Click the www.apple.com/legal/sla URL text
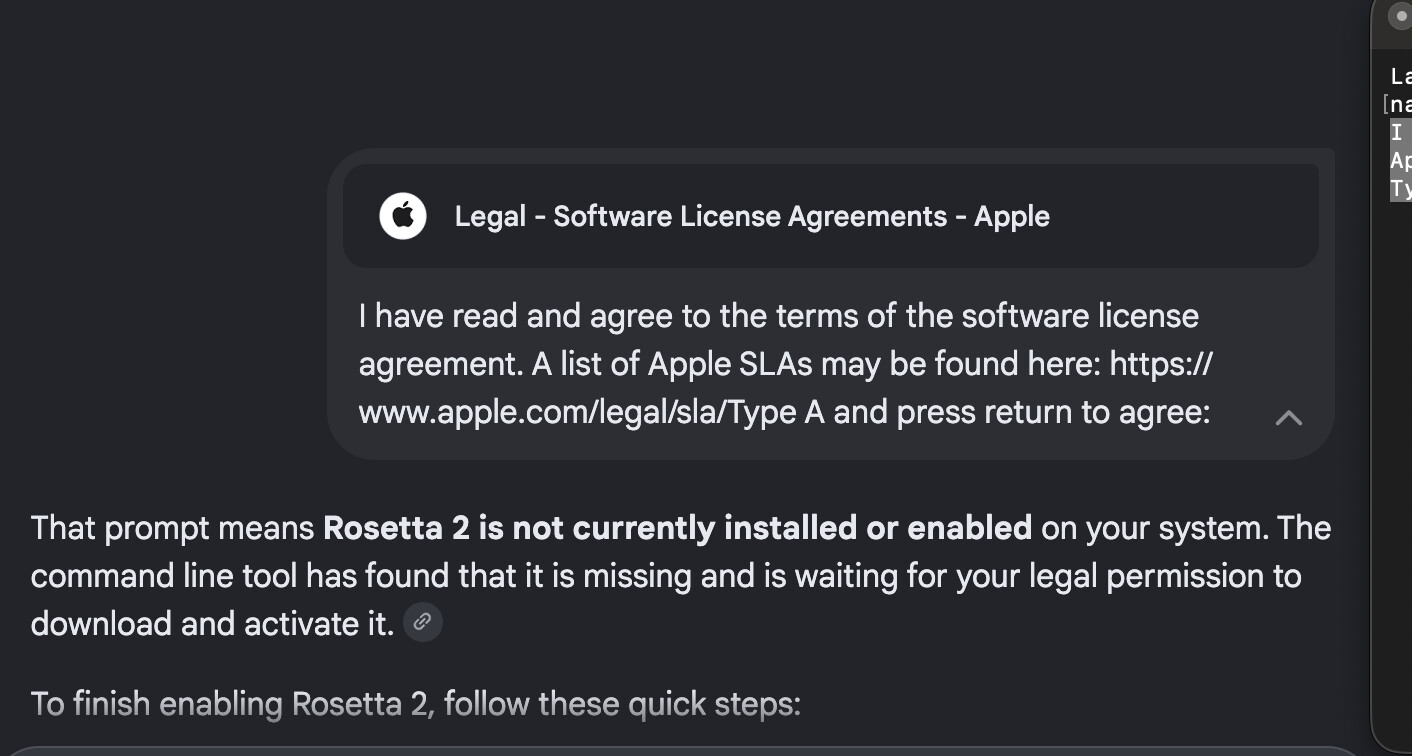 [542, 412]
